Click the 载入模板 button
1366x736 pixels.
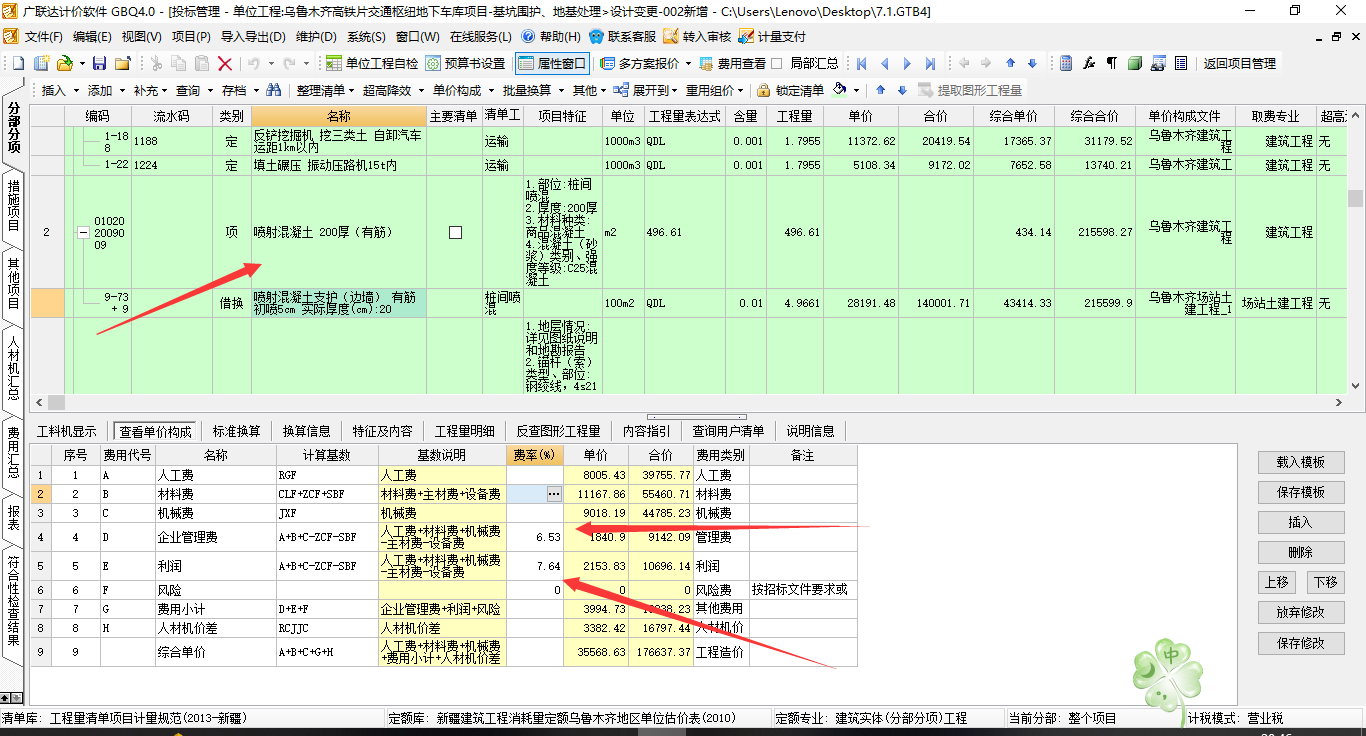pyautogui.click(x=1301, y=462)
